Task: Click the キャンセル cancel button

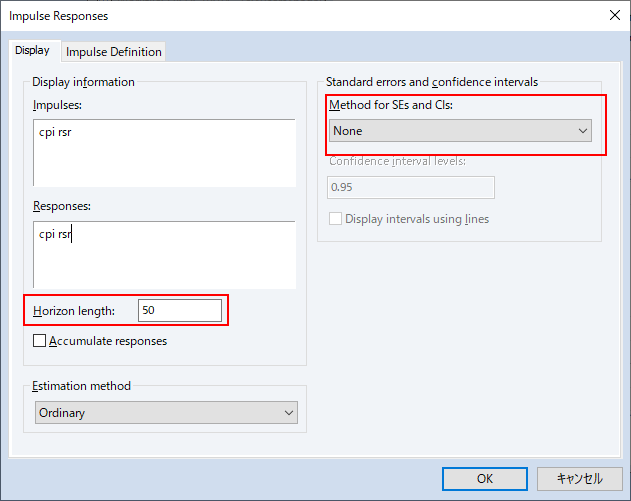Action: 579,478
